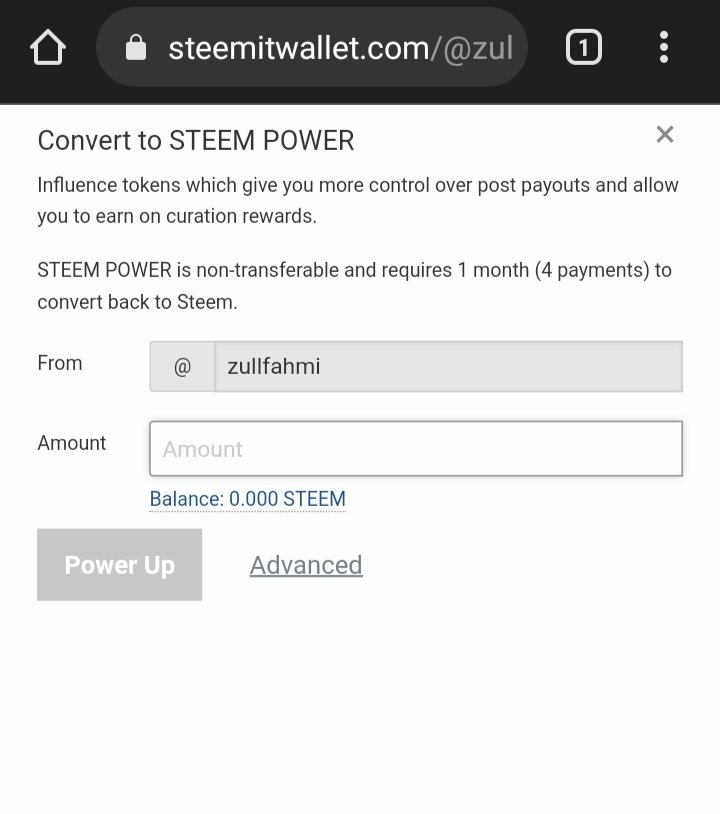Click the From label
Screen dimensions: 720x814
click(60, 363)
